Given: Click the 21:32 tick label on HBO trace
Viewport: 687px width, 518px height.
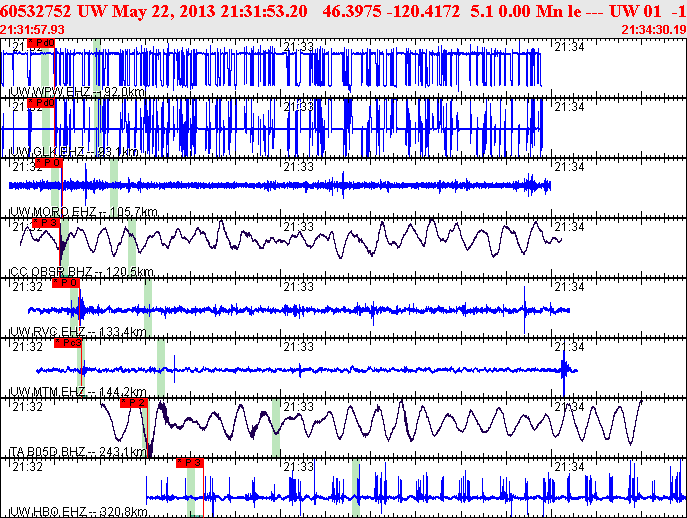Looking at the screenshot, I should [27, 467].
